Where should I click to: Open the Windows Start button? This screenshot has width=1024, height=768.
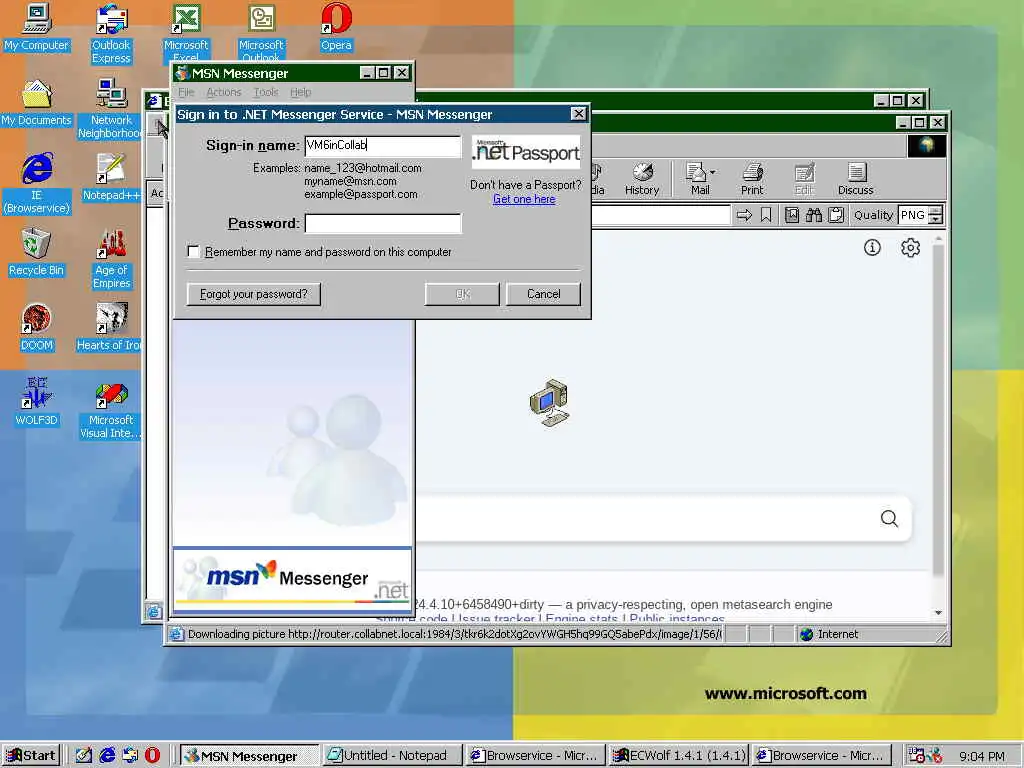(31, 756)
